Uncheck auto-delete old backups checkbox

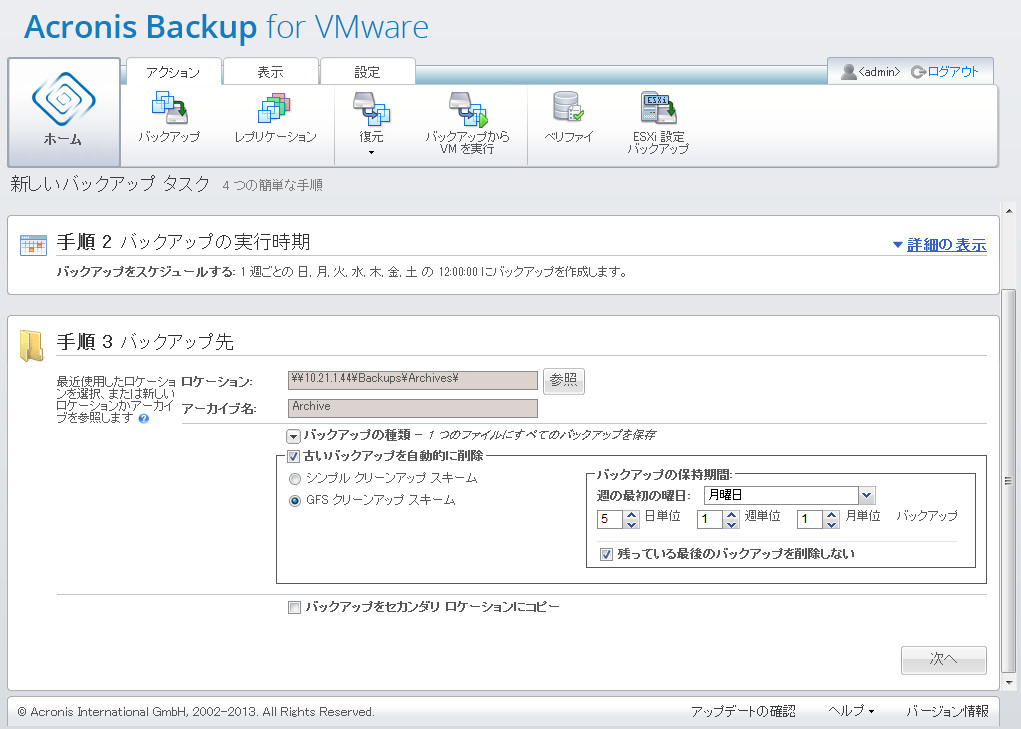tap(293, 456)
